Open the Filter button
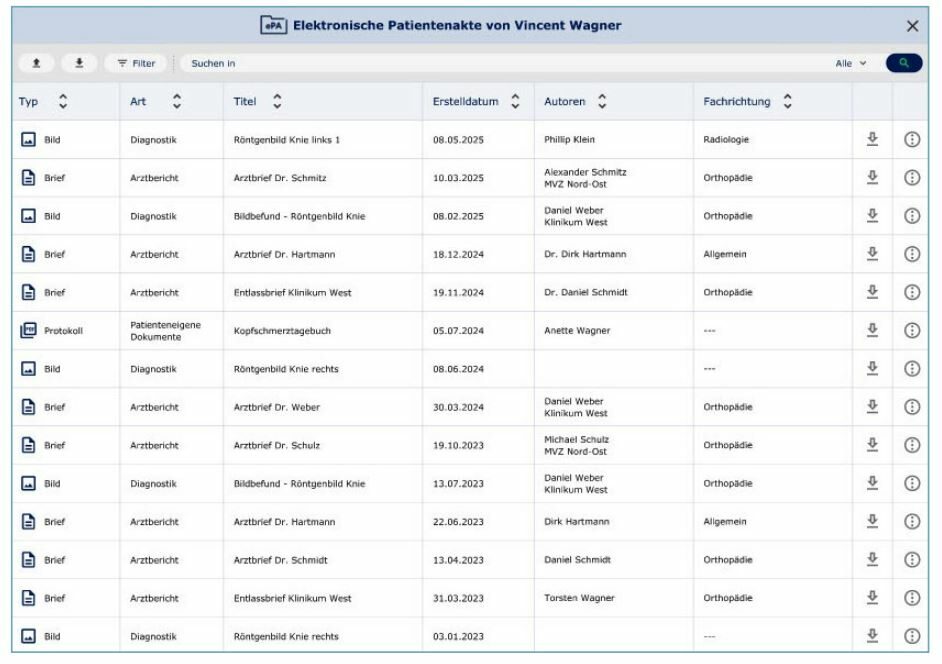The height and width of the screenshot is (664, 942). point(136,63)
